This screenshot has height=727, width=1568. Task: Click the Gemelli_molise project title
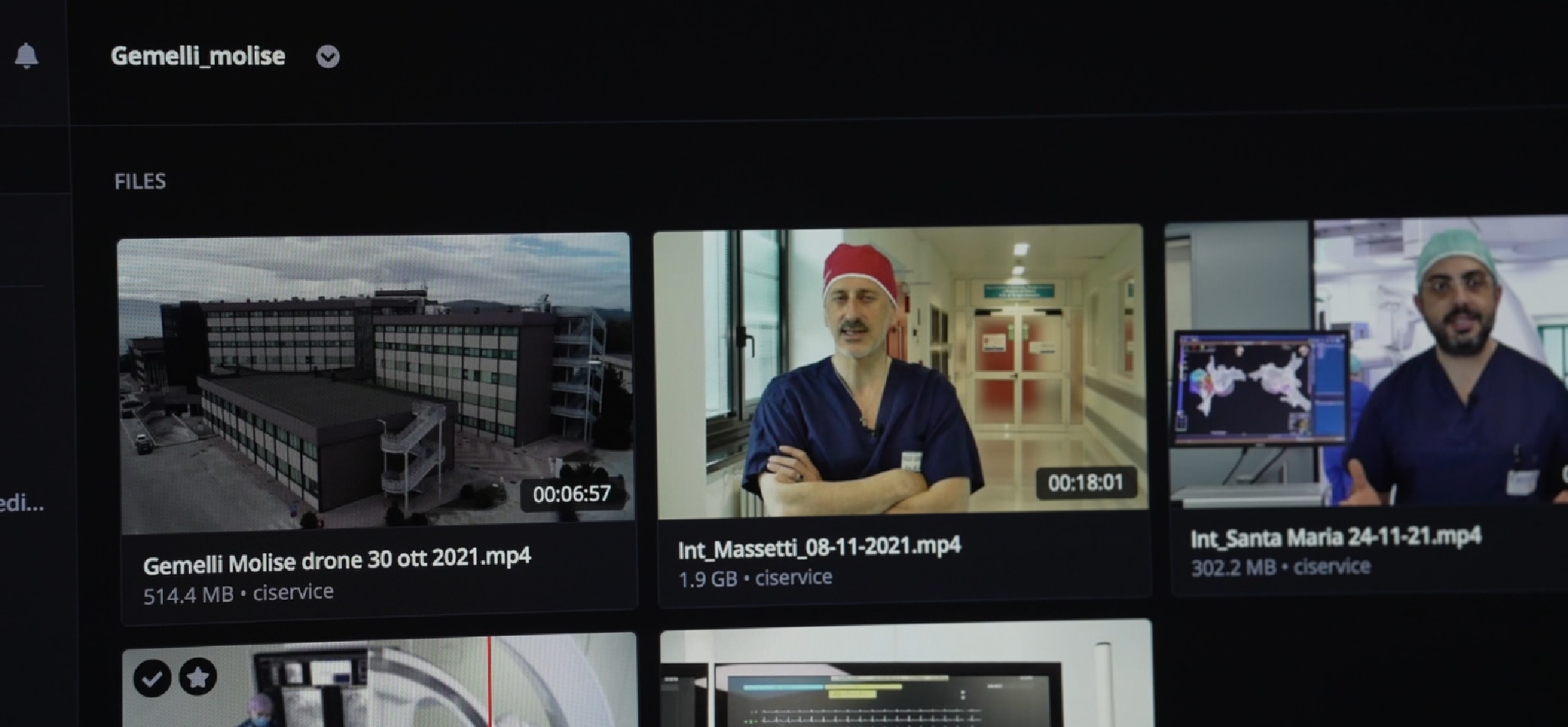(198, 56)
